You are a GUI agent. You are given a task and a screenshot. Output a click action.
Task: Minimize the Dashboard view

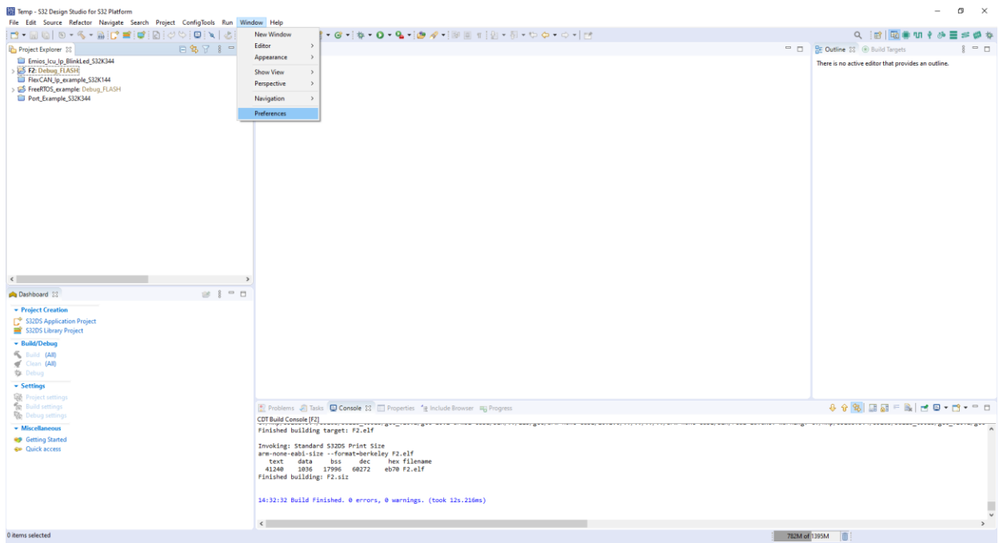coord(231,294)
